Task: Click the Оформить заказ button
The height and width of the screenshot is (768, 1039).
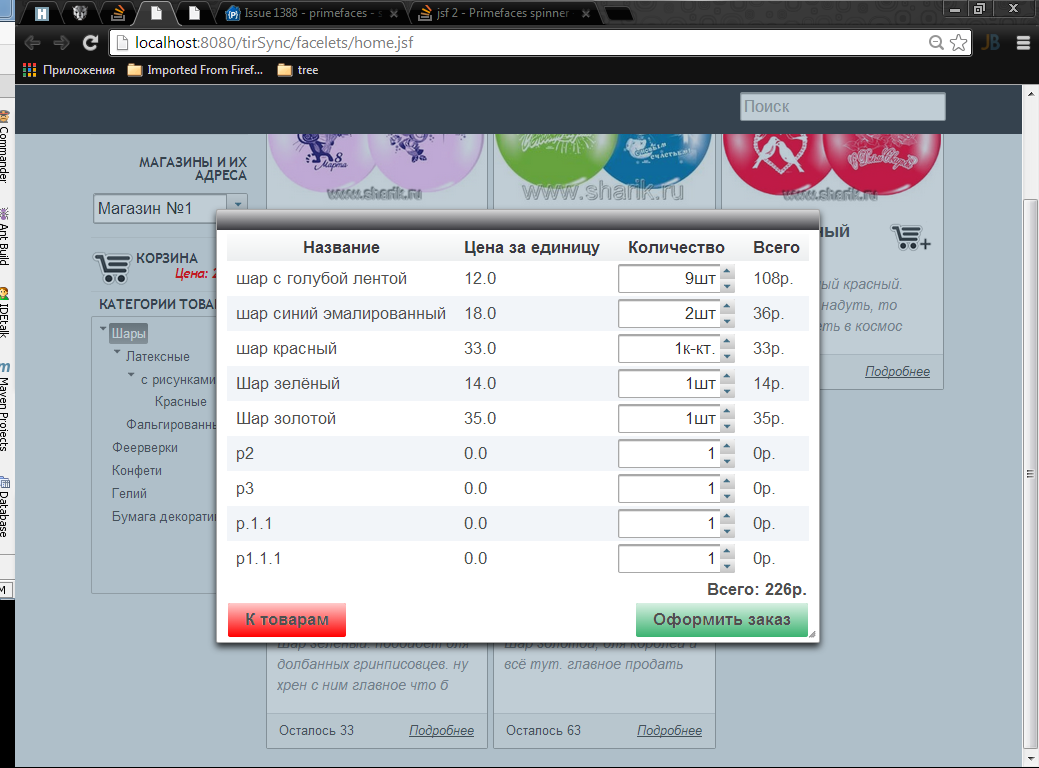Action: 722,620
